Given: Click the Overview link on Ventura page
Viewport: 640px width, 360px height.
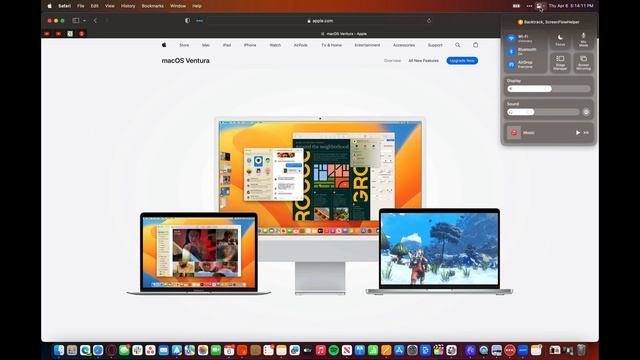Looking at the screenshot, I should coord(392,61).
